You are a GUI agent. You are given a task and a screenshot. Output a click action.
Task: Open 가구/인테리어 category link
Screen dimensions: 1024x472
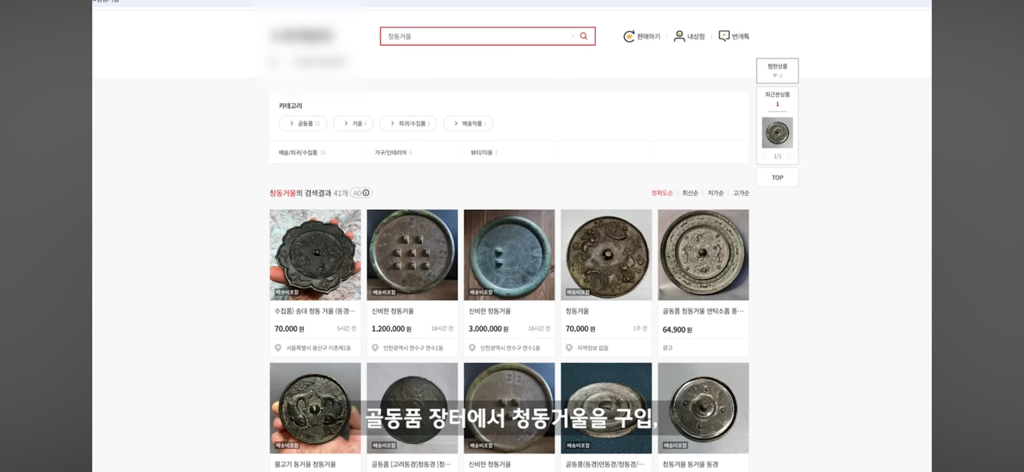pos(393,153)
